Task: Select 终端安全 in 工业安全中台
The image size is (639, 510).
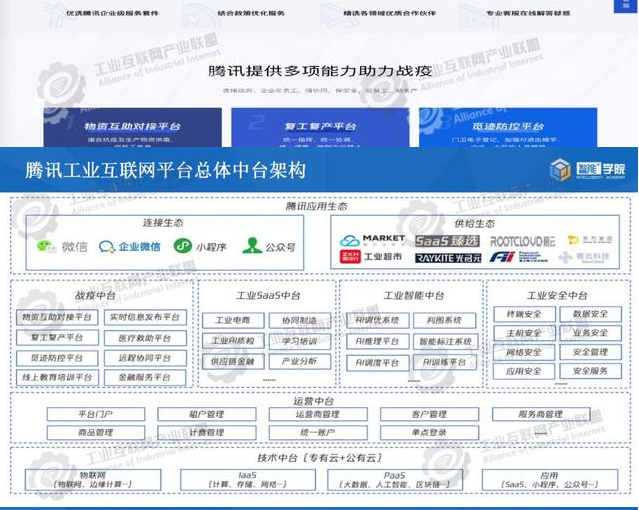Action: [x=524, y=314]
